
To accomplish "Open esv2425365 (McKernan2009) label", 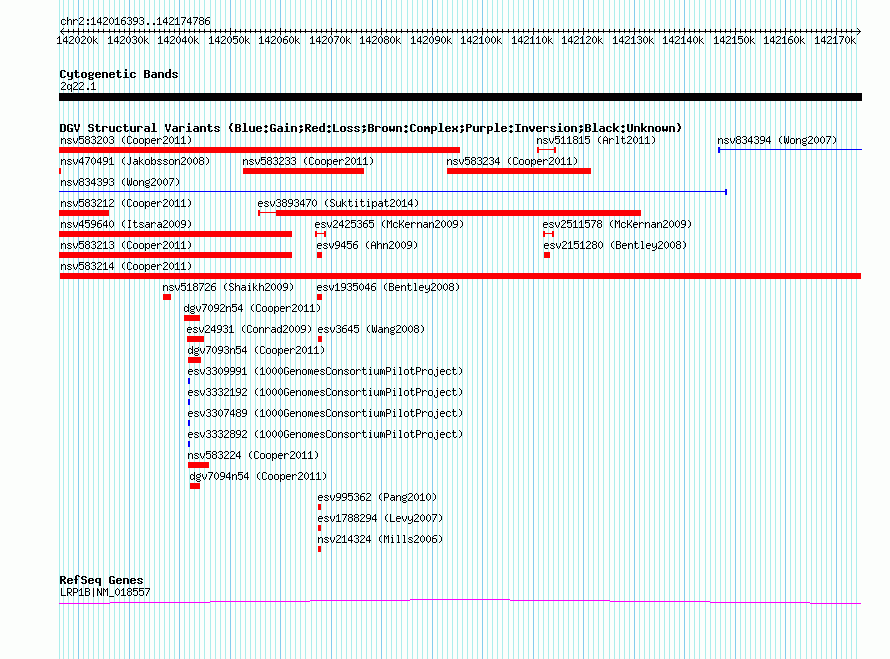I will point(389,224).
